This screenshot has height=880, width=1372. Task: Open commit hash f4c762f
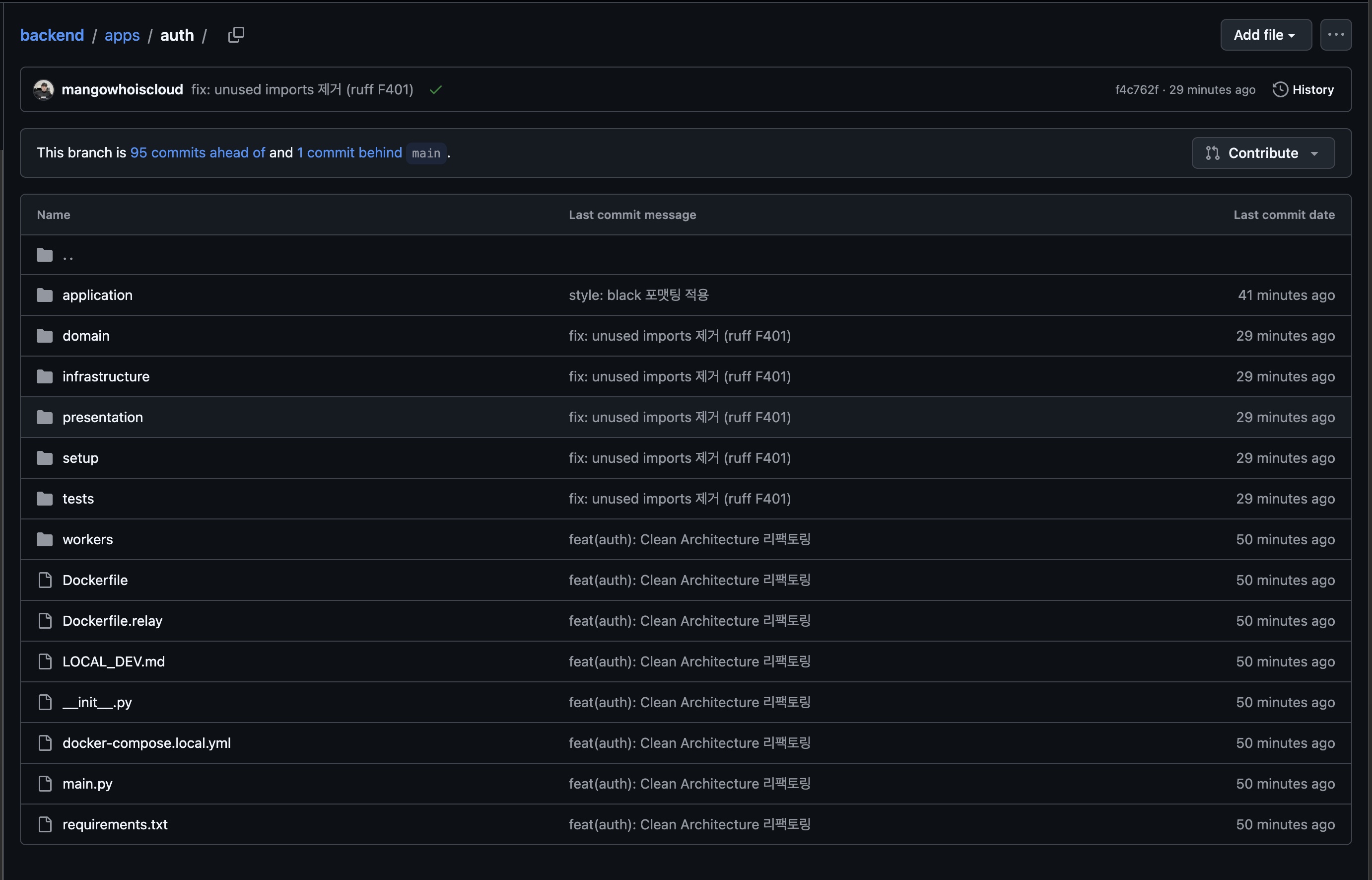coord(1136,90)
